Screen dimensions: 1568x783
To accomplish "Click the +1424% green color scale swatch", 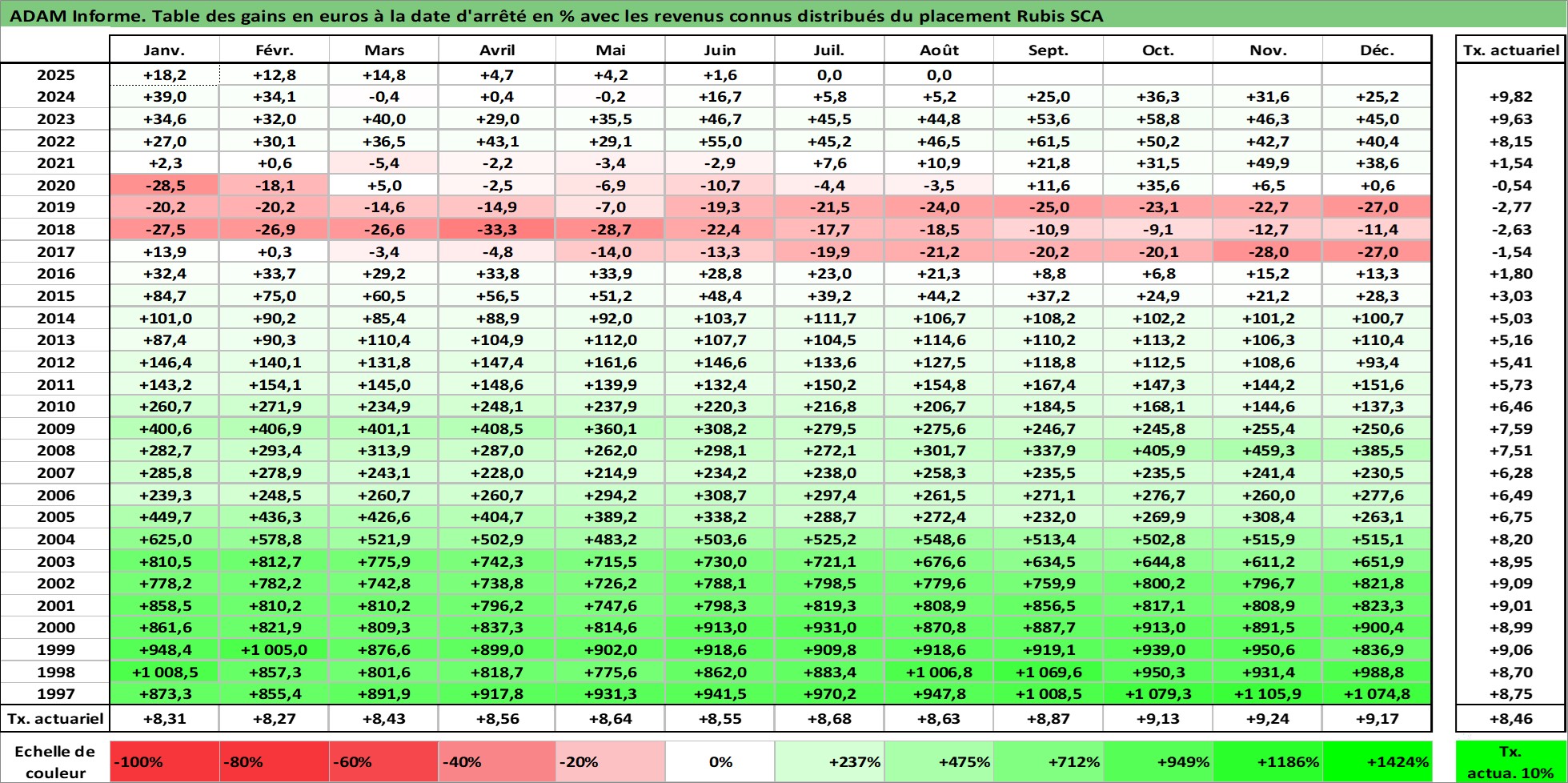I will point(1377,762).
